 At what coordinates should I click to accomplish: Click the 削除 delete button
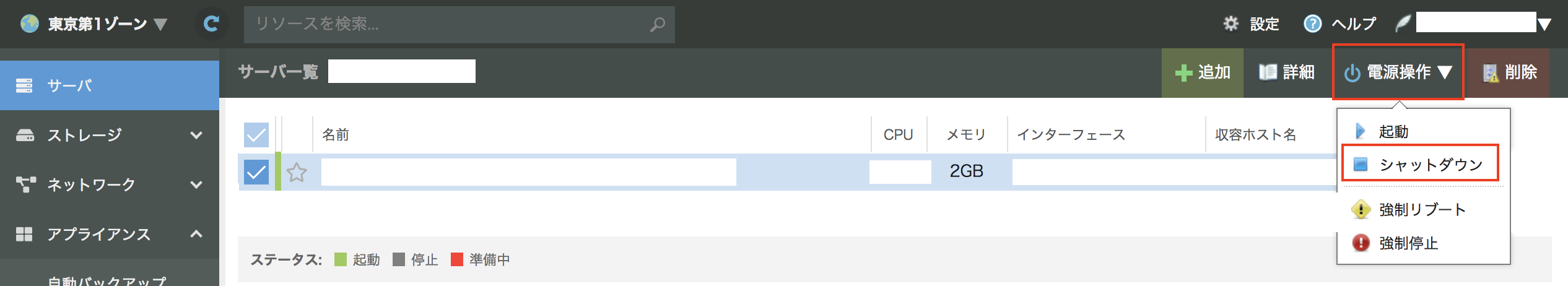coord(1509,72)
